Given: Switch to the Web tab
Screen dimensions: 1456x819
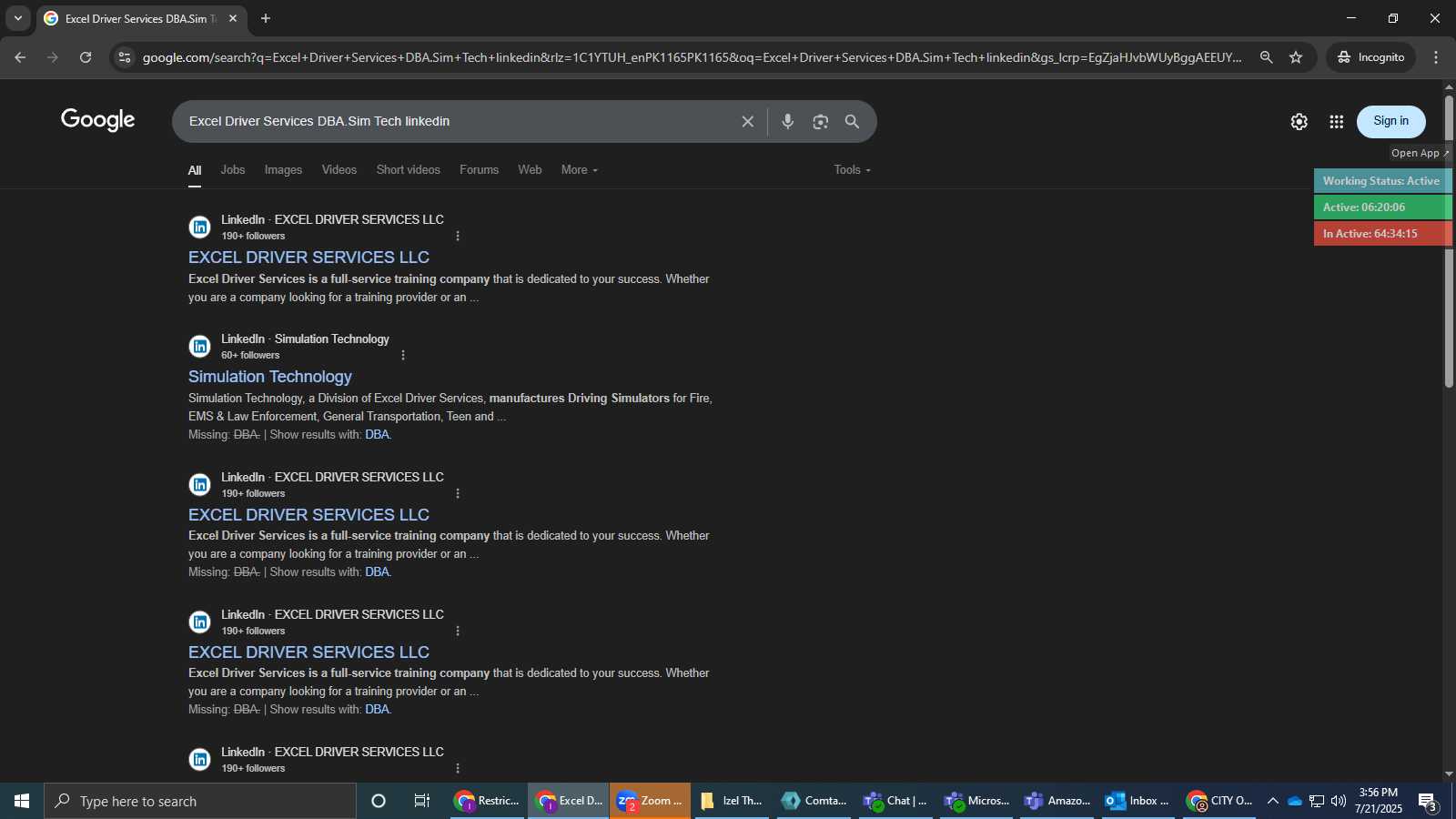Looking at the screenshot, I should click(x=530, y=170).
